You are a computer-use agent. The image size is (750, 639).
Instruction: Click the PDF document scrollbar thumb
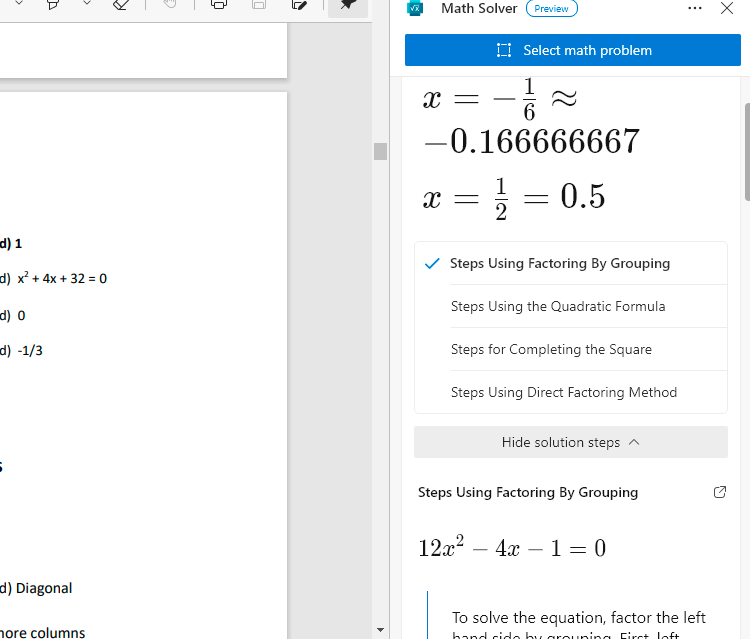click(380, 152)
